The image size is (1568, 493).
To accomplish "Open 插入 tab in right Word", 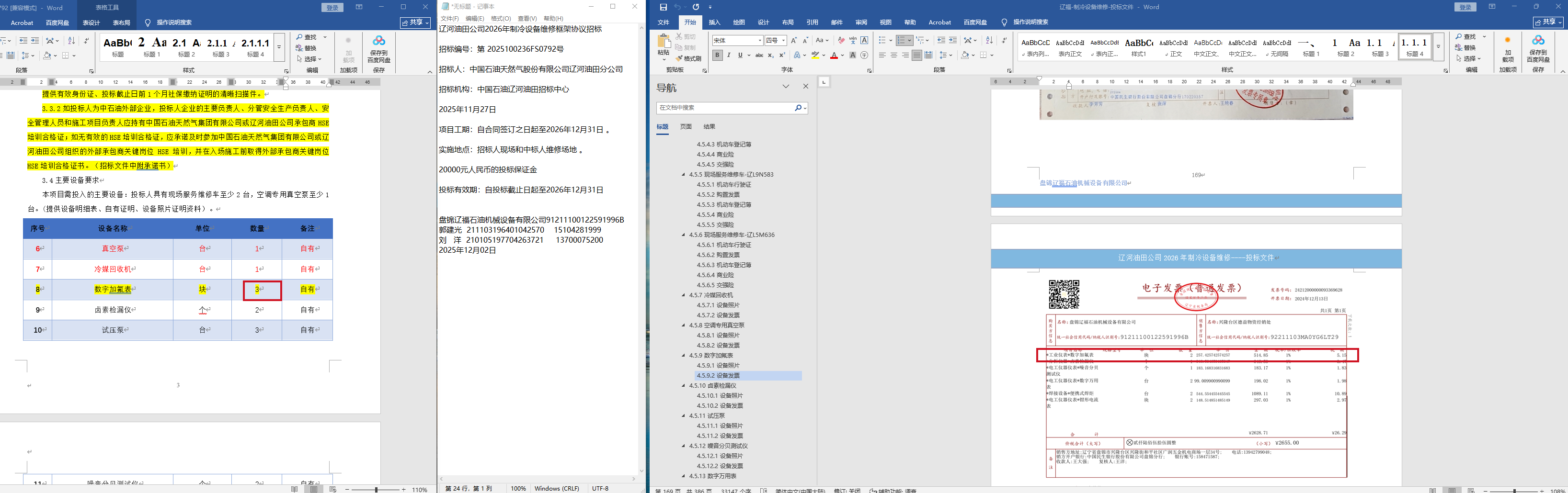I will pos(715,22).
